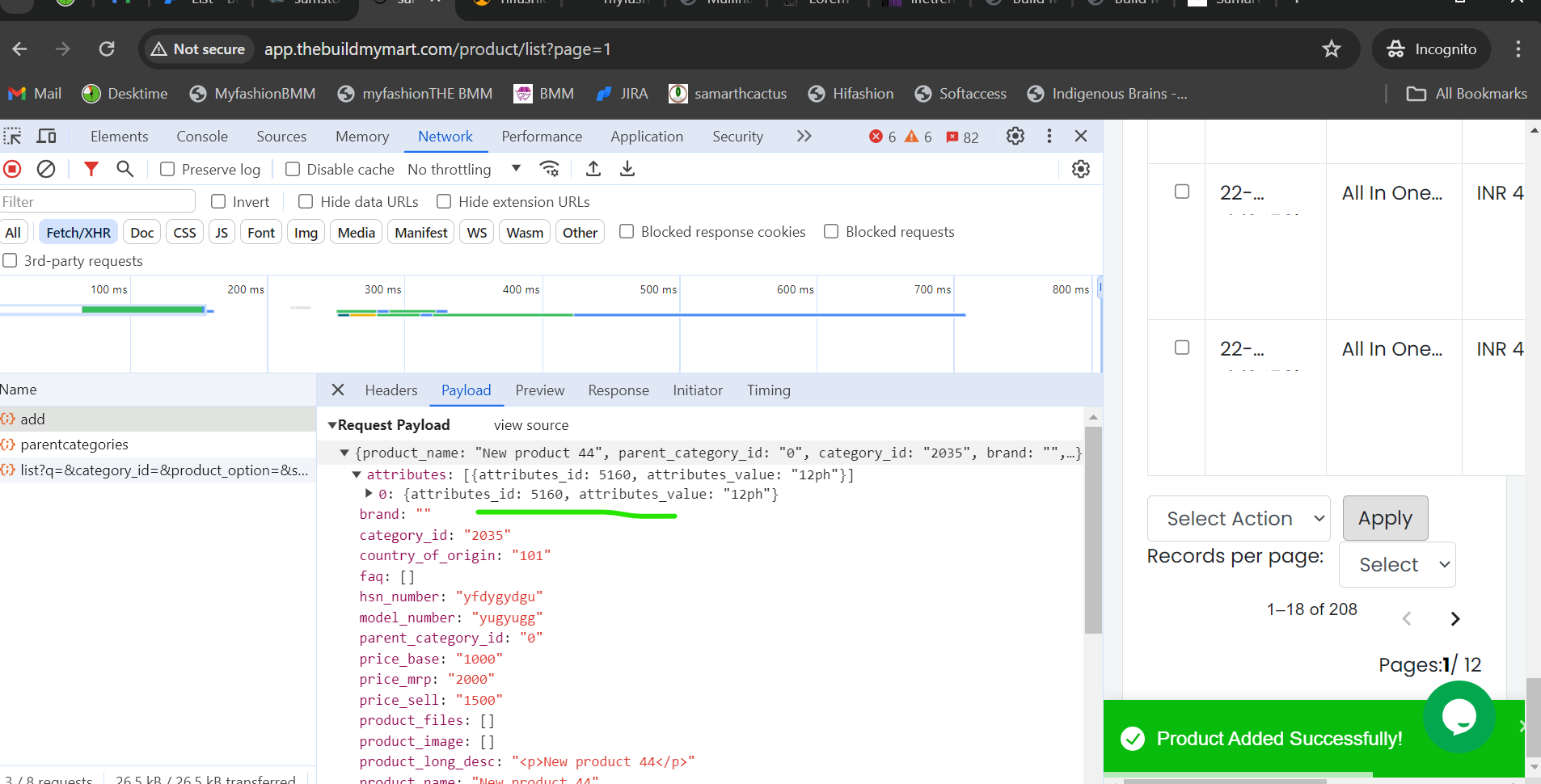Image resolution: width=1541 pixels, height=784 pixels.
Task: Click the browser back arrow
Action: pos(20,49)
